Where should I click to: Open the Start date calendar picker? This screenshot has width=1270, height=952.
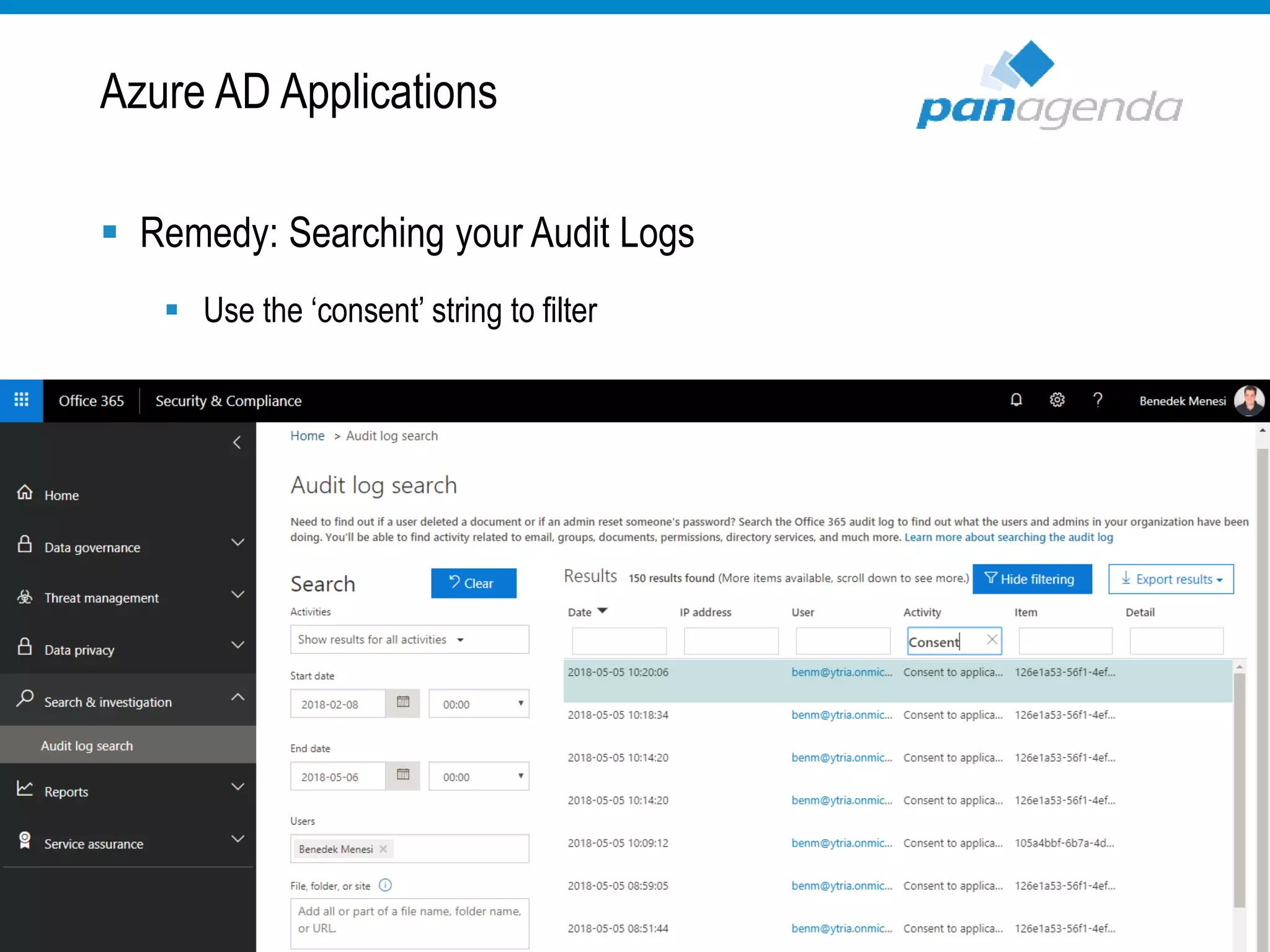pos(403,703)
